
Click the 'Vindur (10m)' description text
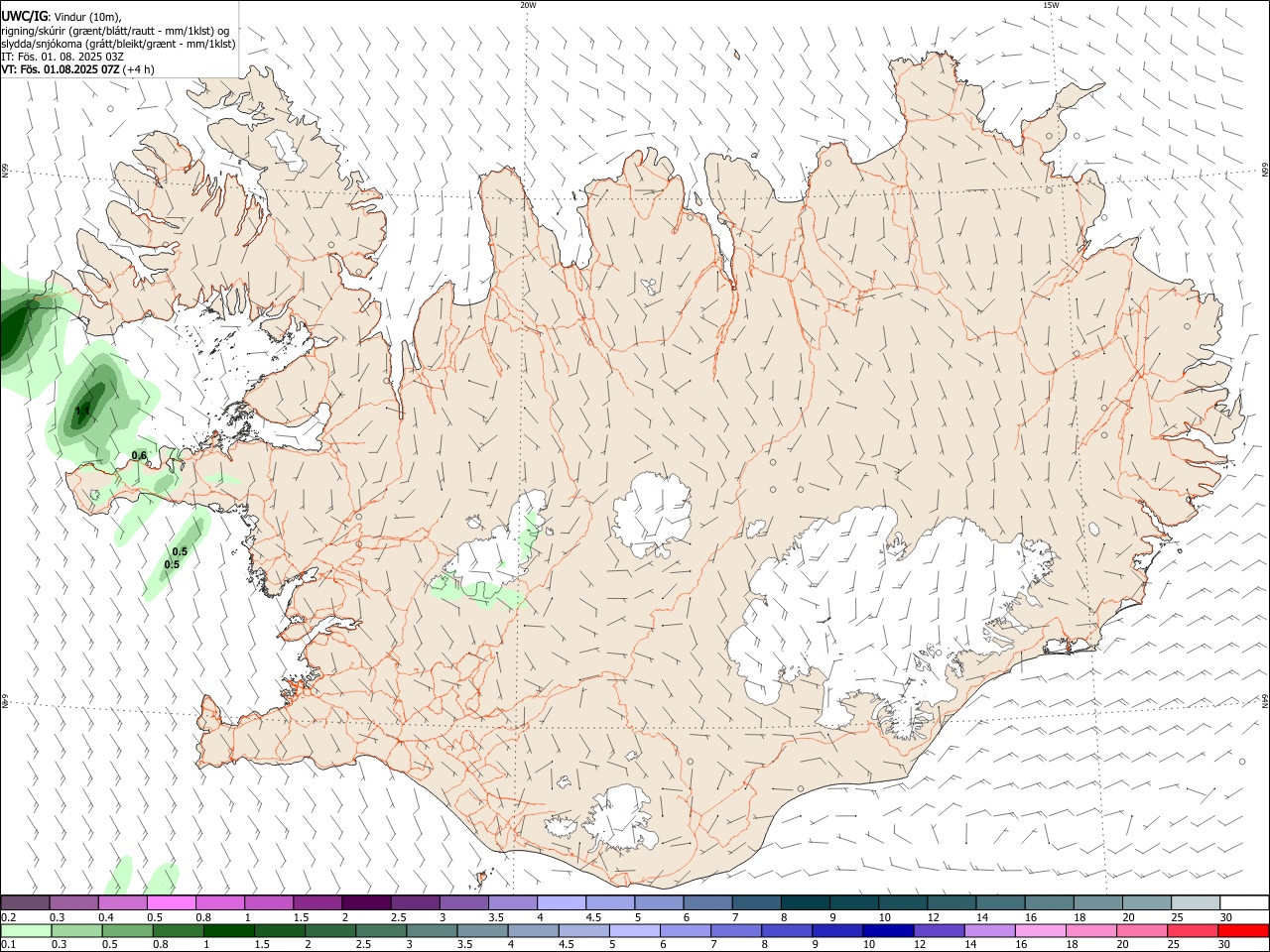coord(88,17)
